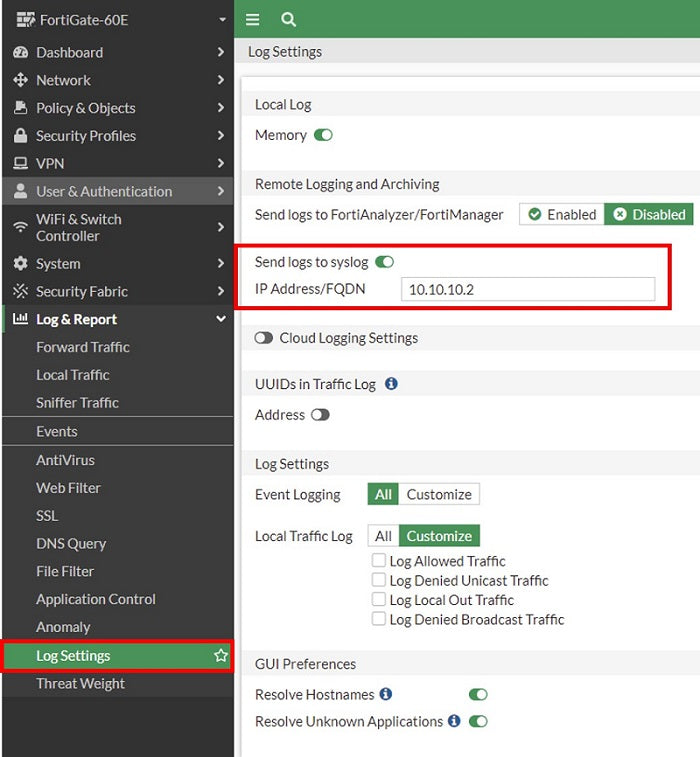Select Customize for Local Traffic Log
700x757 pixels.
(x=439, y=535)
